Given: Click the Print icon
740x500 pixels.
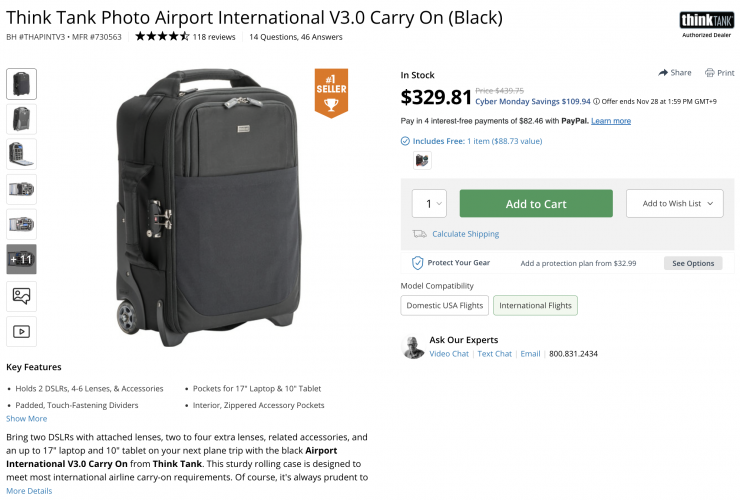Looking at the screenshot, I should pos(709,73).
